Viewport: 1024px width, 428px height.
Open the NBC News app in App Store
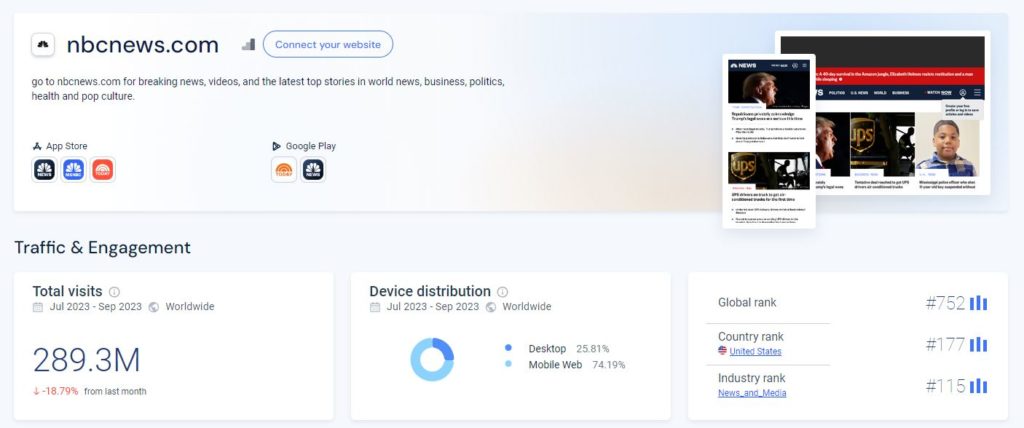pos(44,170)
